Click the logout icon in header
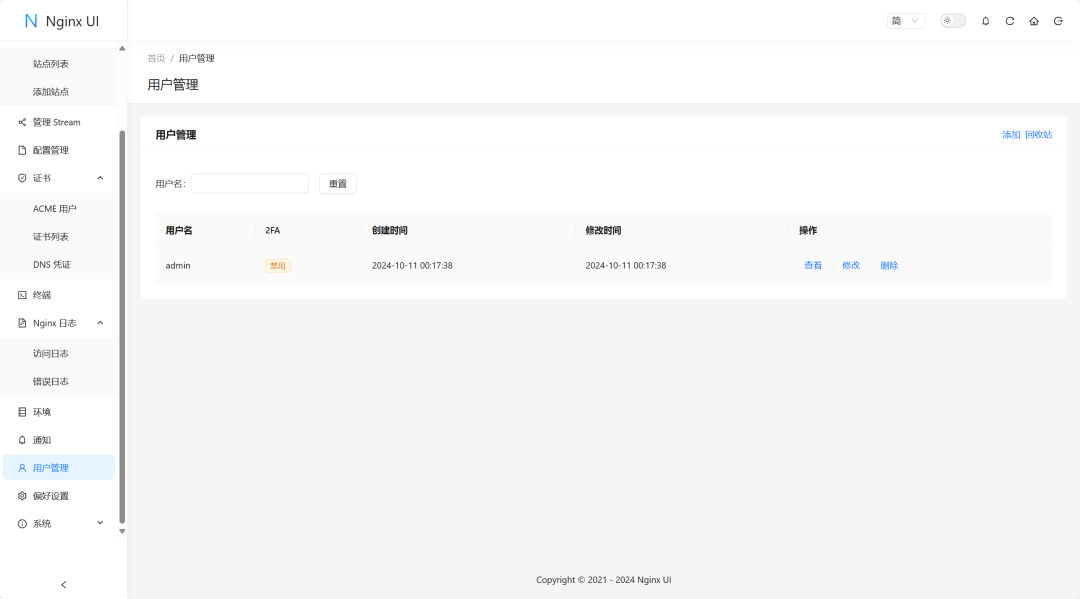The image size is (1080, 599). (1058, 21)
